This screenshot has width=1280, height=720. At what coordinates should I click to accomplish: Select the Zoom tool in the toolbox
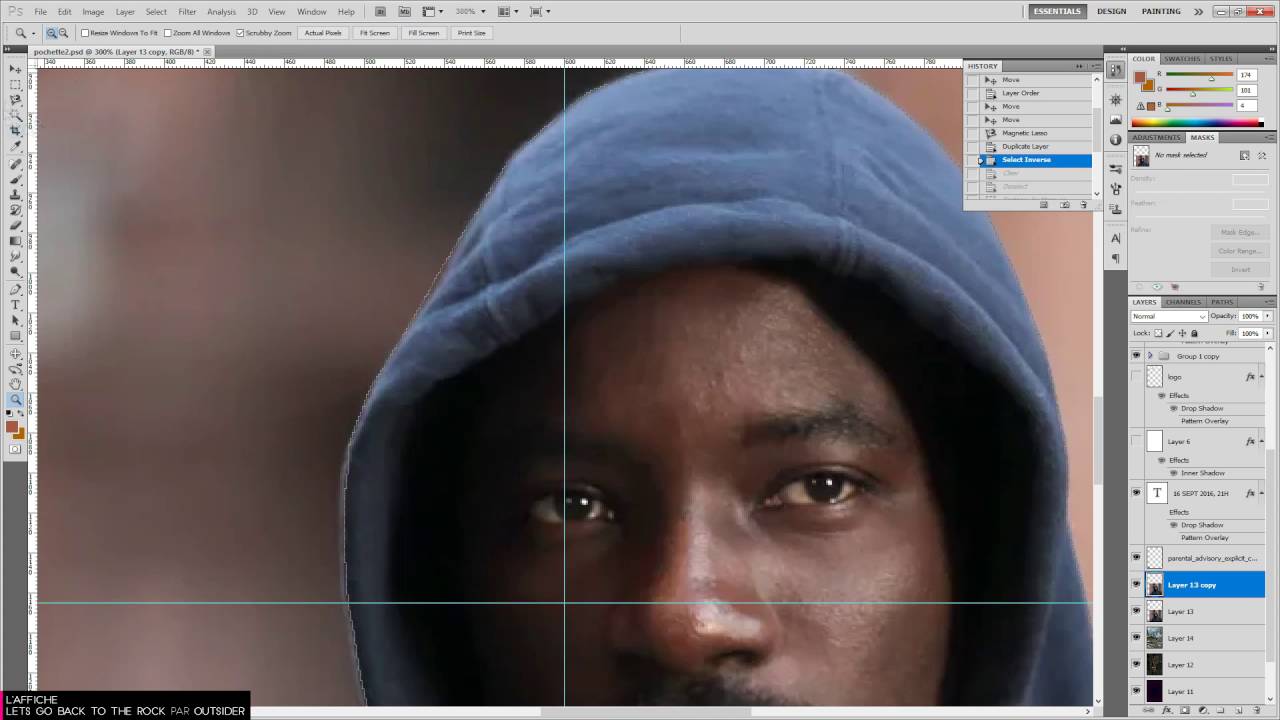coord(15,400)
